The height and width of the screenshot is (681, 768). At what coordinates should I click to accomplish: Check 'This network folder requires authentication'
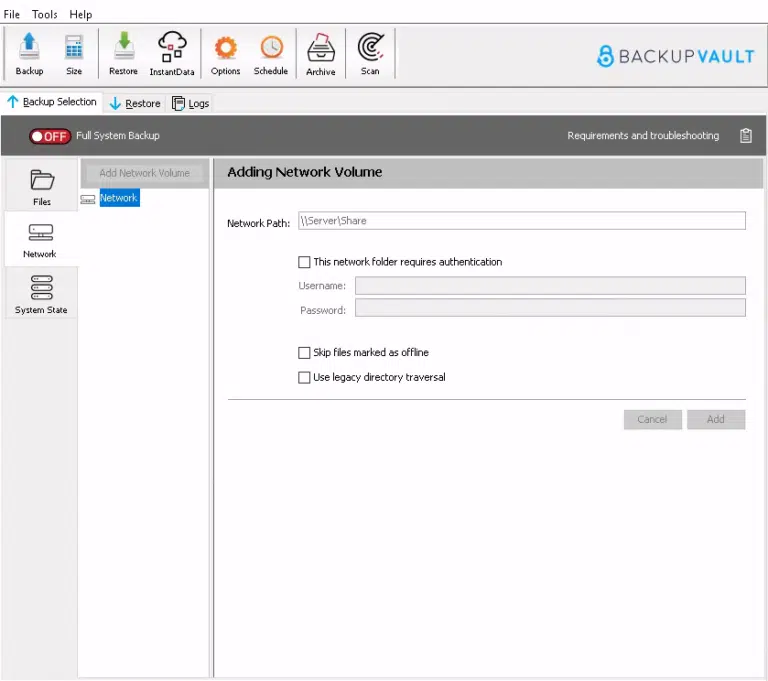tap(304, 262)
